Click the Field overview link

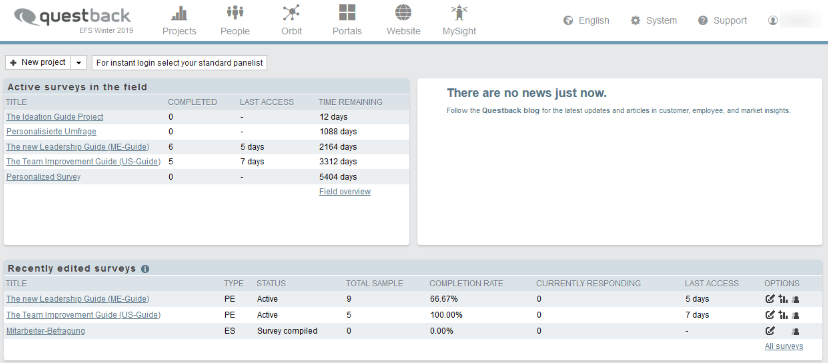(345, 191)
